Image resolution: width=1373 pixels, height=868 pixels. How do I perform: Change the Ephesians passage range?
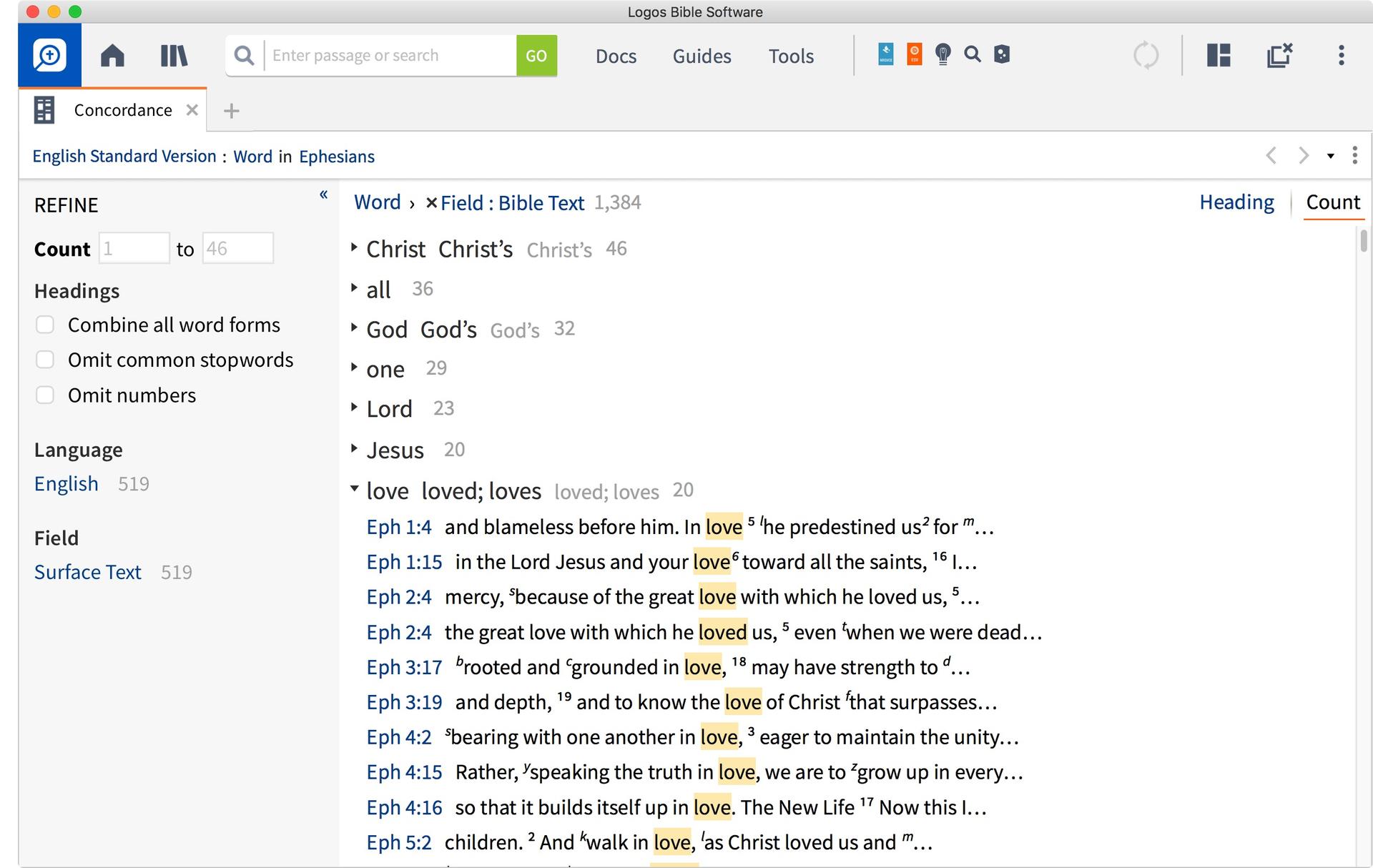click(x=337, y=157)
